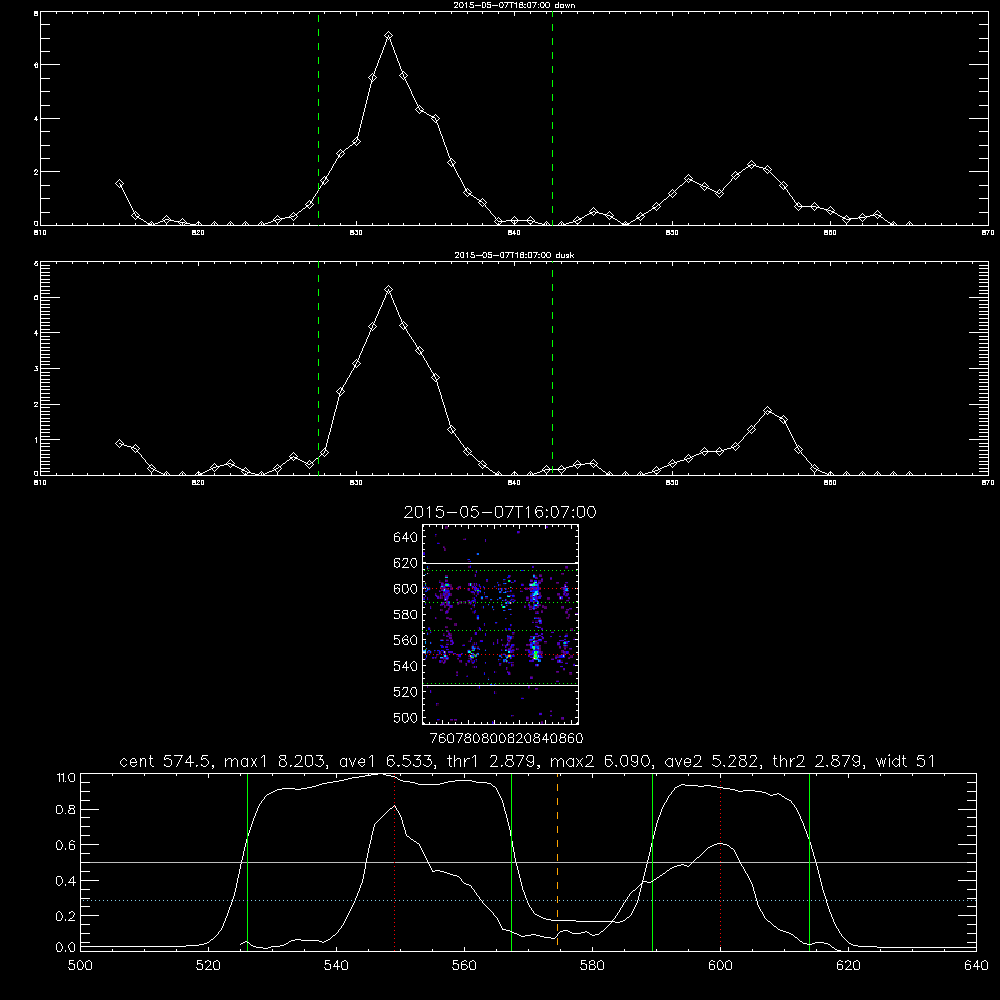Click the green vertical line near 526 in bottom plot
The width and height of the screenshot is (1000, 1000).
click(x=247, y=862)
